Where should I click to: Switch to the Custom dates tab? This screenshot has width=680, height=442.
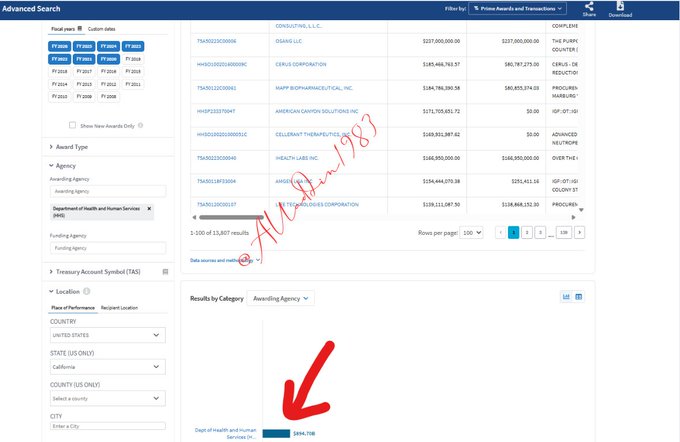coord(102,29)
